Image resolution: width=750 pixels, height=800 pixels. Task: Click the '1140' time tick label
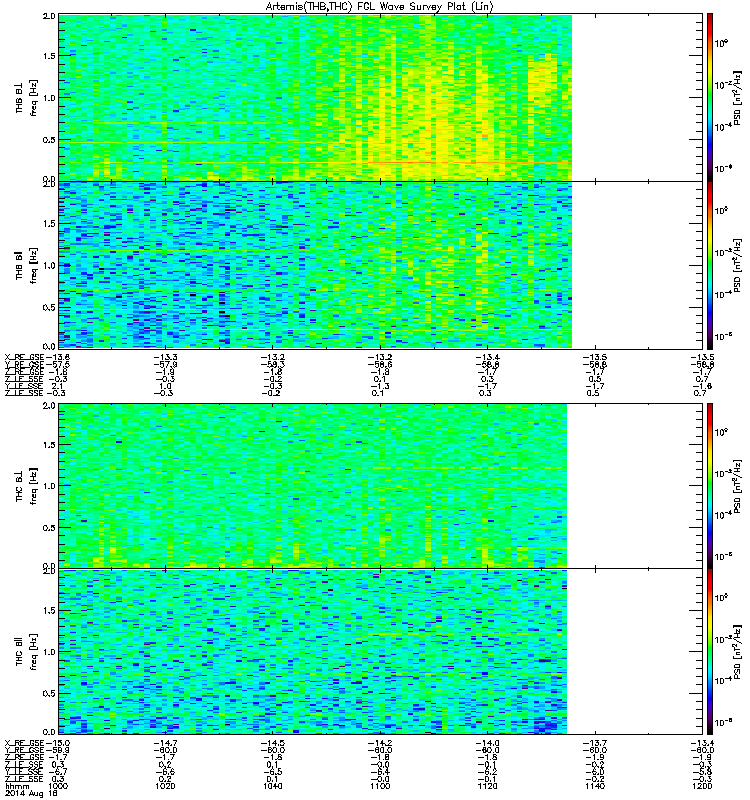click(595, 786)
